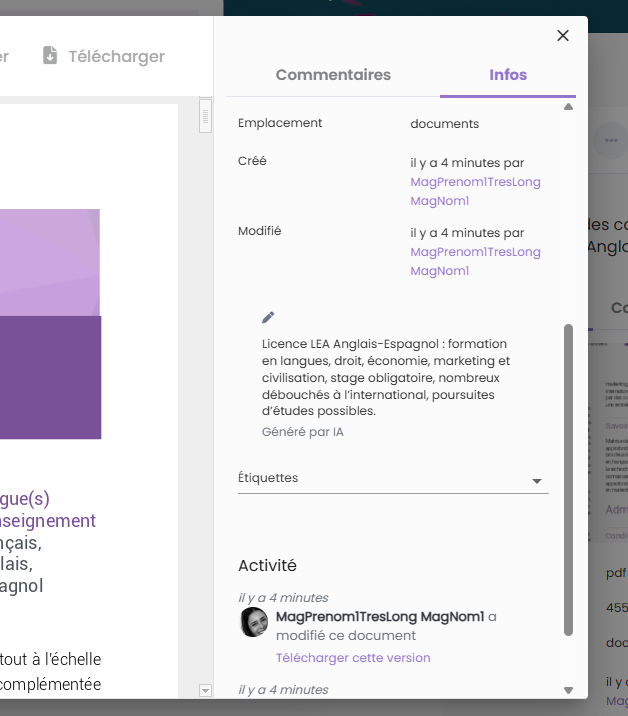This screenshot has height=716, width=628.
Task: Click the user avatar in Activité
Action: click(254, 622)
